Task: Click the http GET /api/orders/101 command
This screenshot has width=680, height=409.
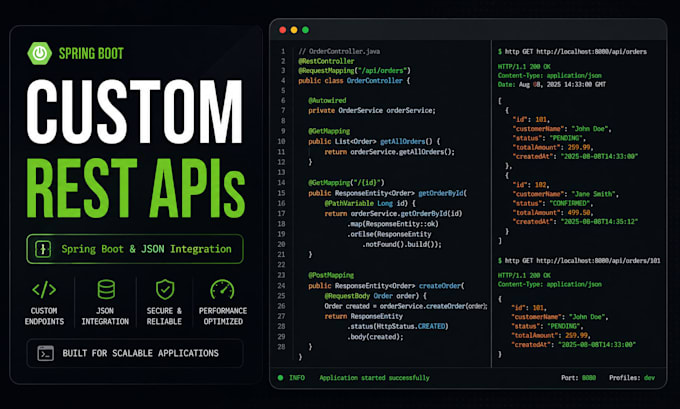Action: [579, 261]
